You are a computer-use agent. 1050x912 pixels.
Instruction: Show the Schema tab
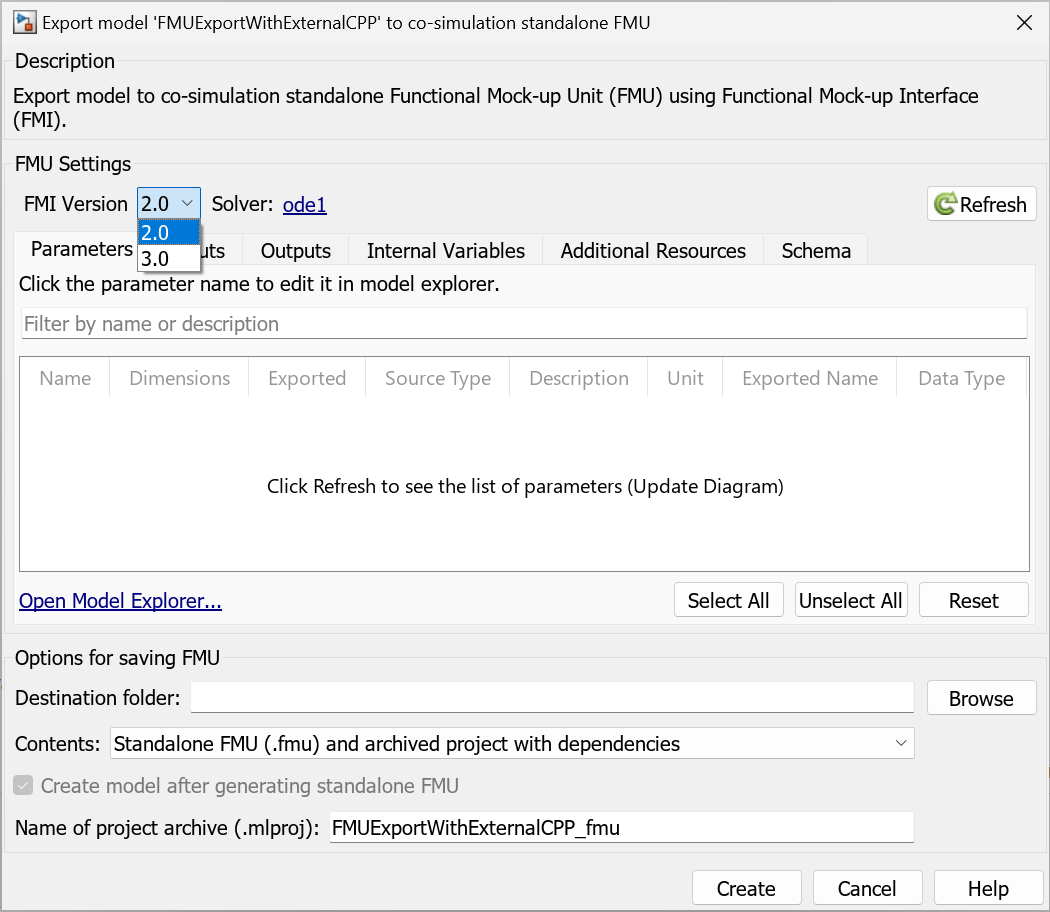(816, 250)
